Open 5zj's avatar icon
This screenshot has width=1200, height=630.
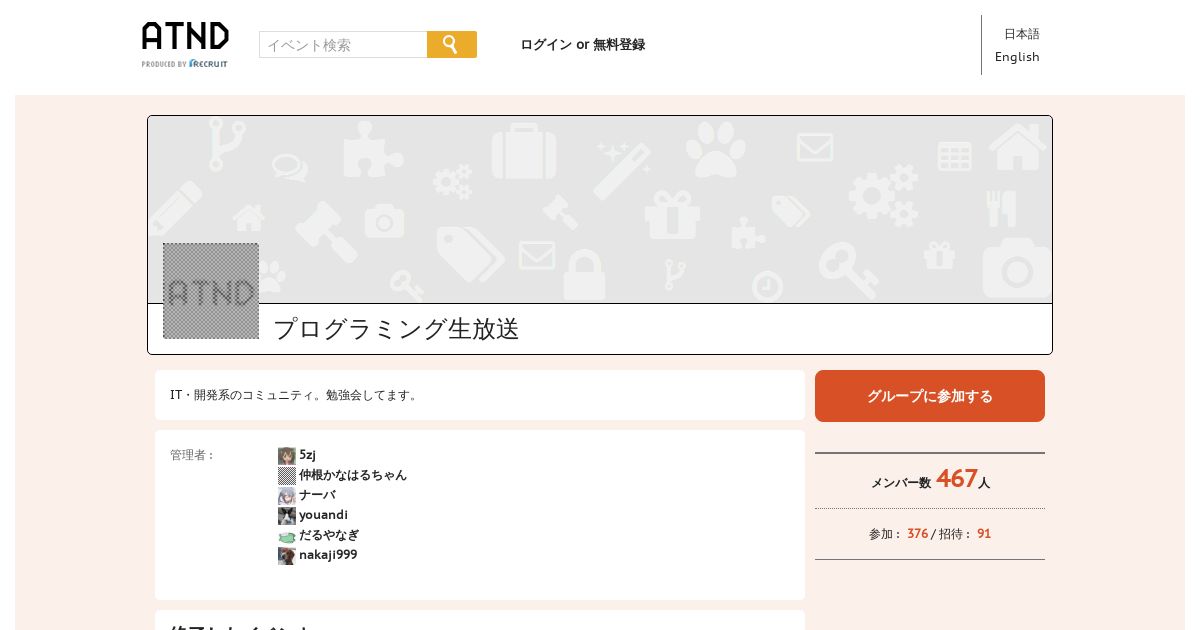287,456
